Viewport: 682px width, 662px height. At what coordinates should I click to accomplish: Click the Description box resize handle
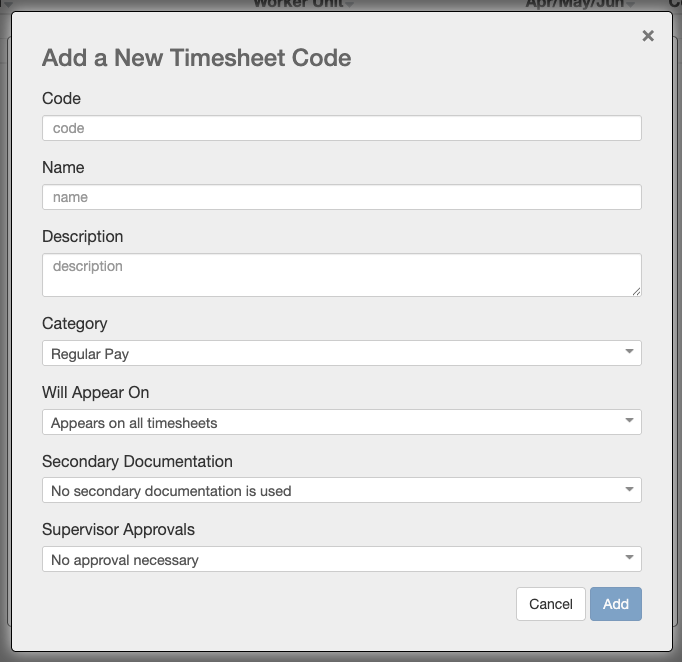(636, 291)
